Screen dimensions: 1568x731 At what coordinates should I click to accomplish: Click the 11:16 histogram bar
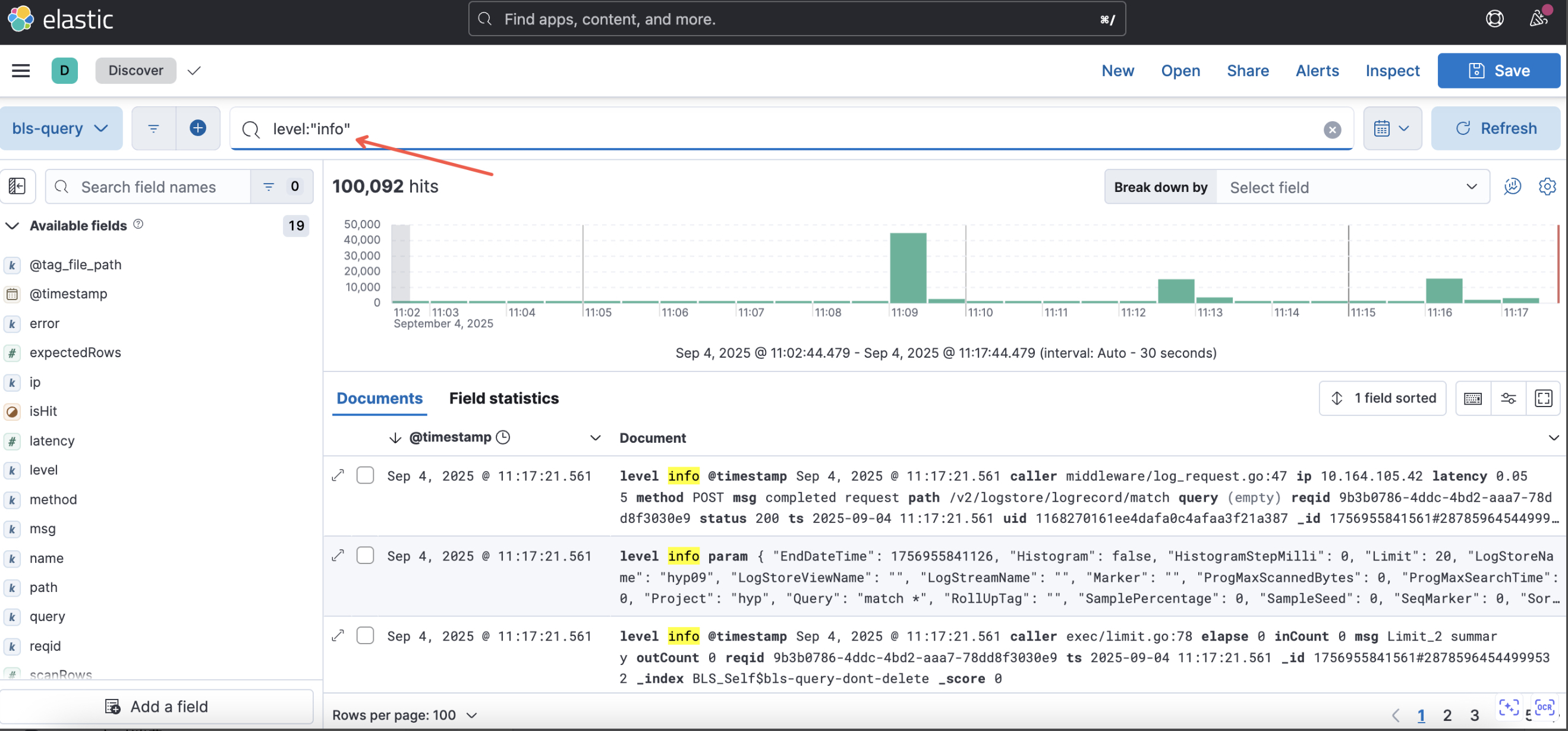[1444, 291]
